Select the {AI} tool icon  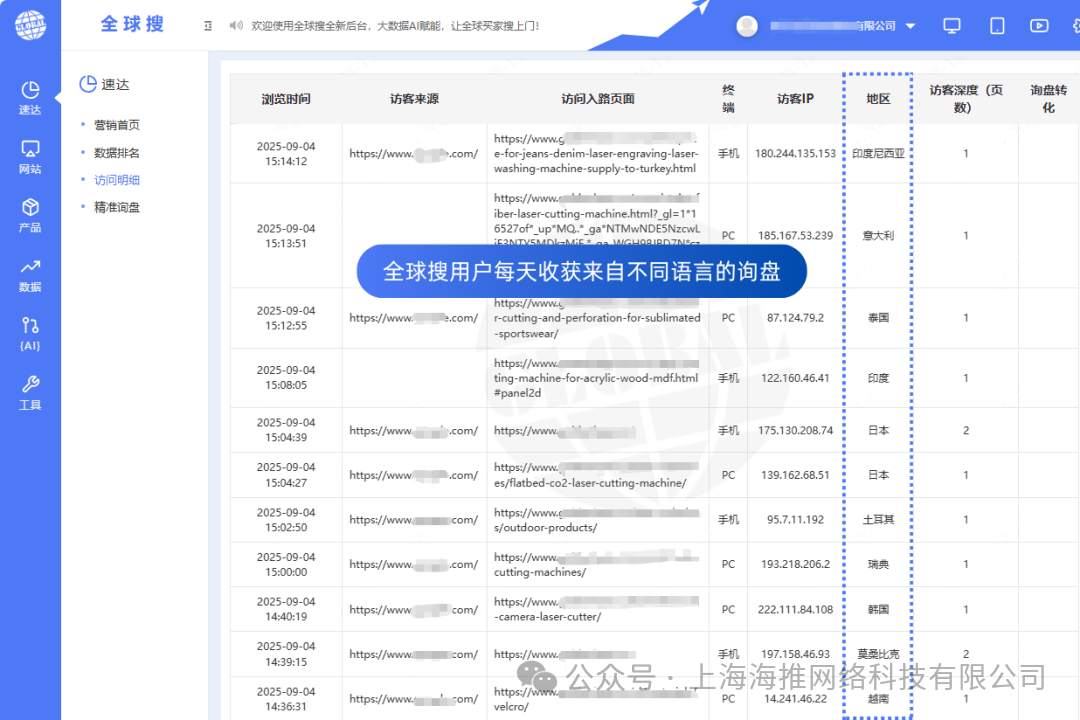(30, 328)
